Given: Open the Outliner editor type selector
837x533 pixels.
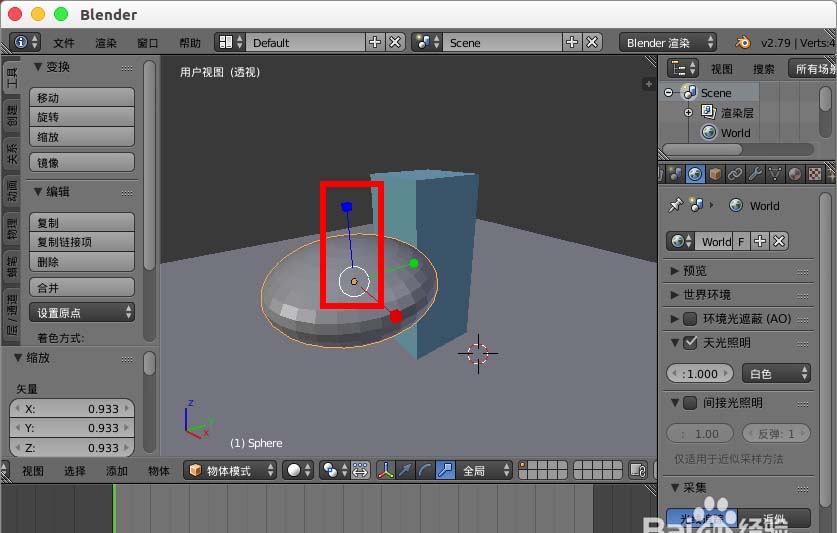Looking at the screenshot, I should pyautogui.click(x=683, y=68).
